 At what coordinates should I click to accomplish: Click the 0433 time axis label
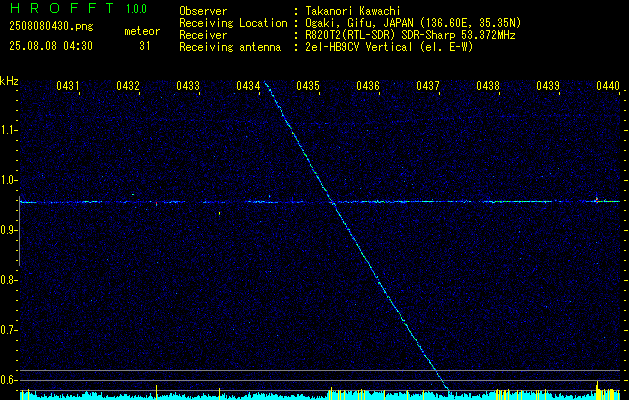point(188,85)
